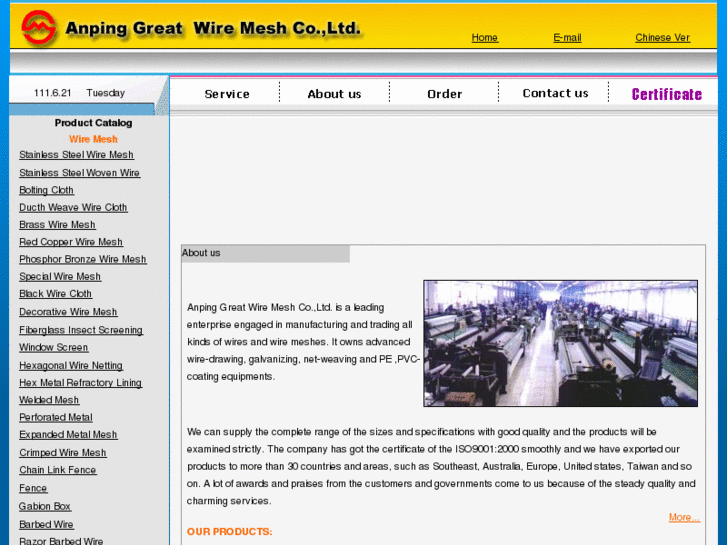Switch to Chinese Ver page
This screenshot has height=545, width=727.
tap(662, 38)
